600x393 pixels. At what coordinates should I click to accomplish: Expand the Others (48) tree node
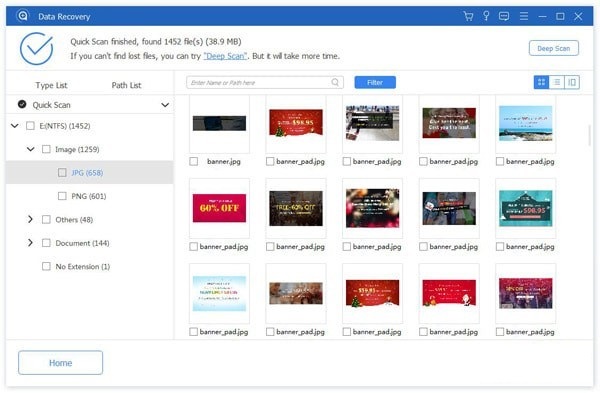coord(30,219)
